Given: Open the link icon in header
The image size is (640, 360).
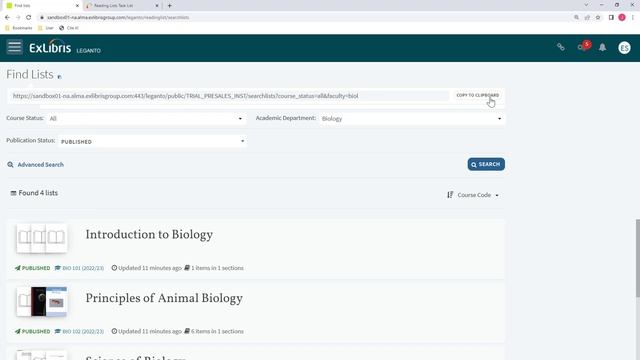Looking at the screenshot, I should [561, 47].
